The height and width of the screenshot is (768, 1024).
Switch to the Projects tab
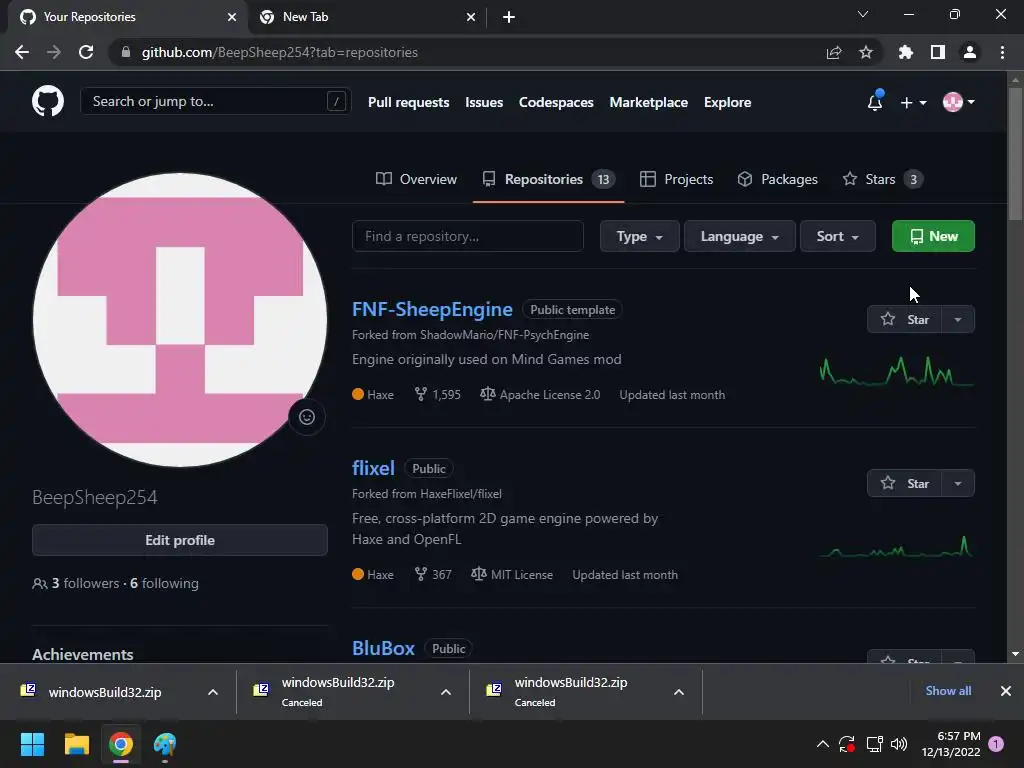[x=676, y=179]
